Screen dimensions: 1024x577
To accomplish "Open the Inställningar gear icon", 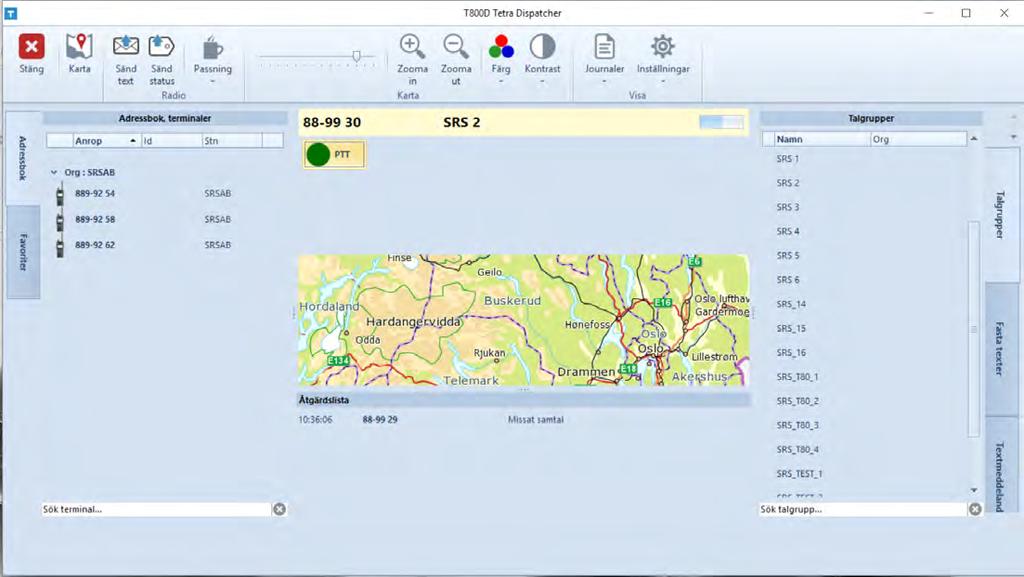I will (x=662, y=46).
